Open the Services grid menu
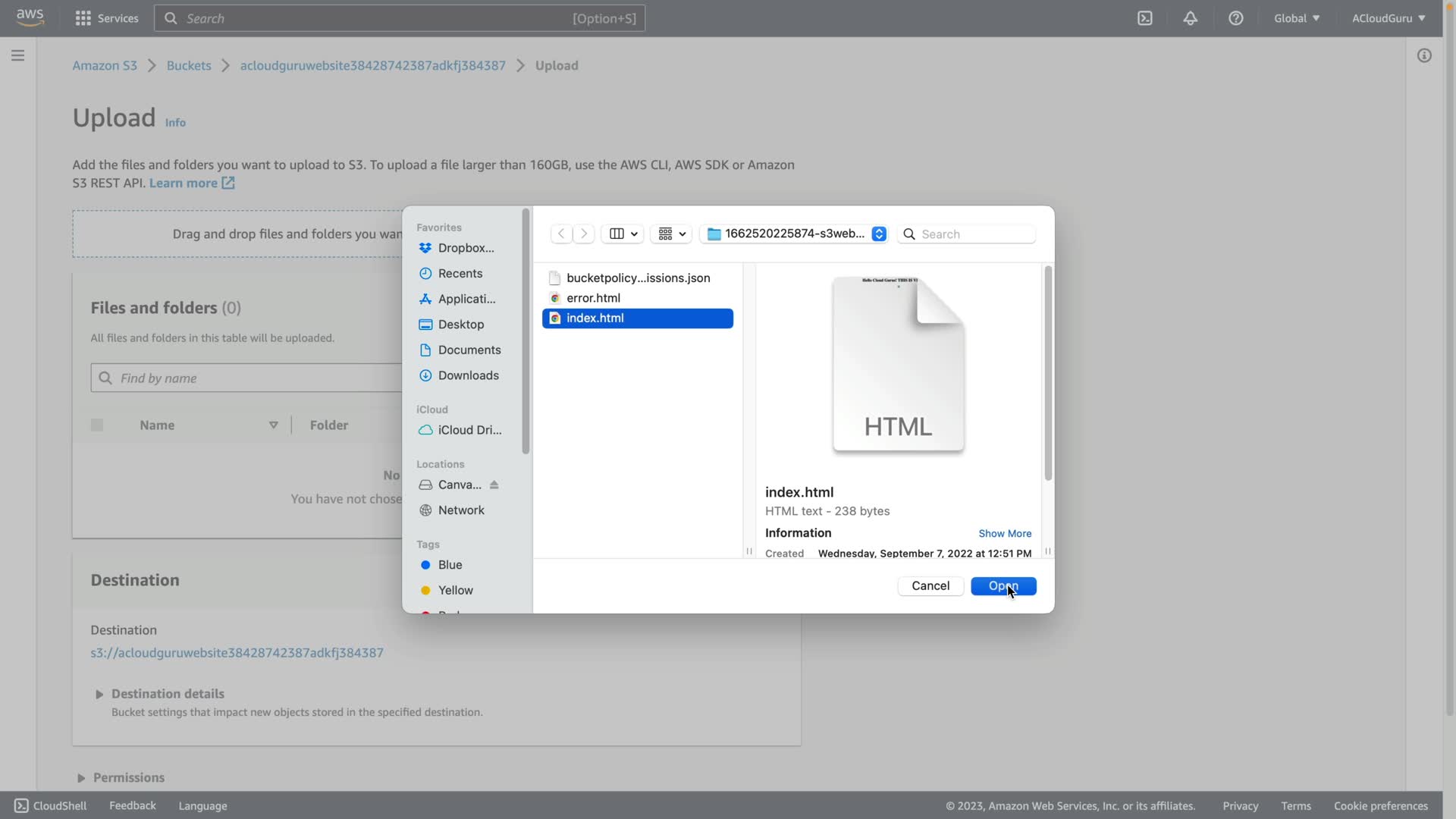Screen dimensions: 1456x819 pyautogui.click(x=106, y=18)
